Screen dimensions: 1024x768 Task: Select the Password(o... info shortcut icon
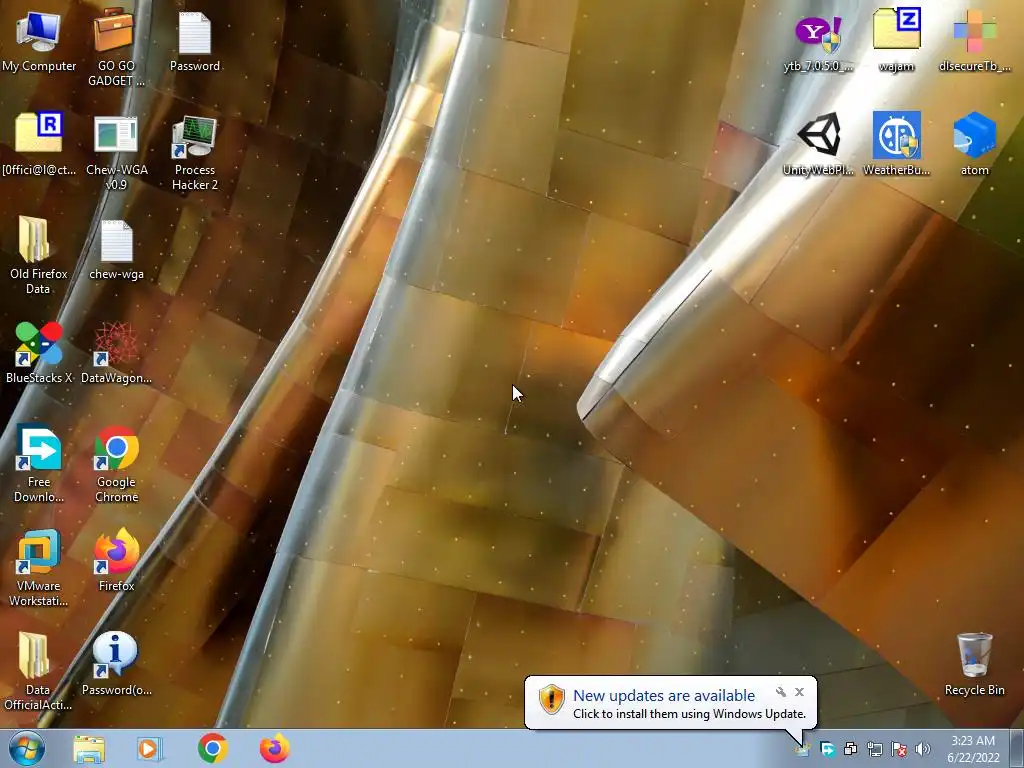116,664
